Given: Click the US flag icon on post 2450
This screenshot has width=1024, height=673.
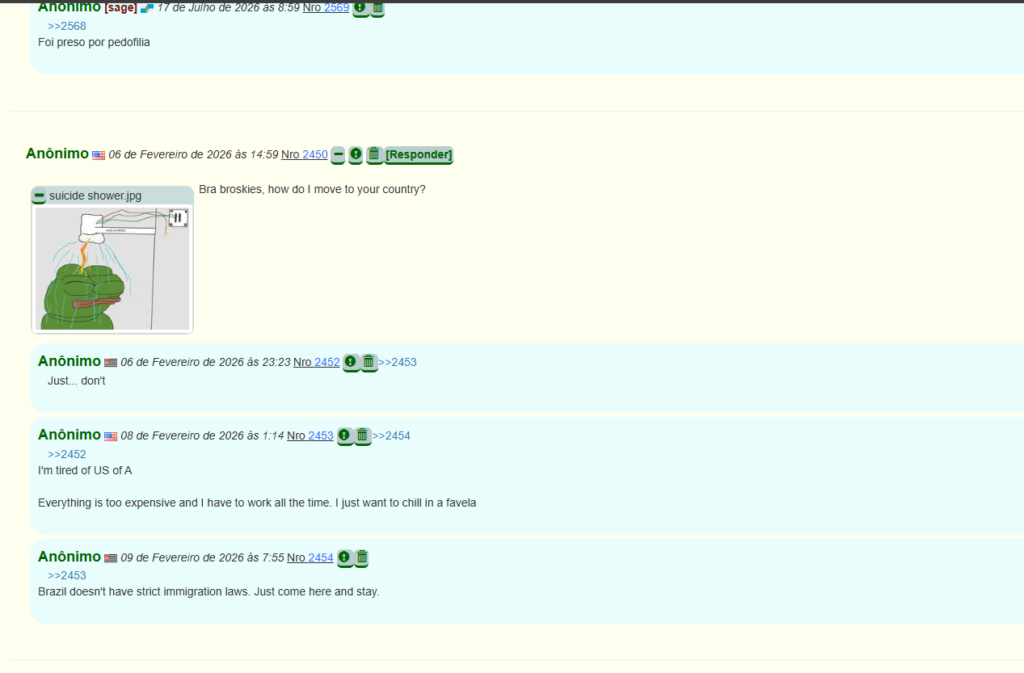Looking at the screenshot, I should coord(99,155).
